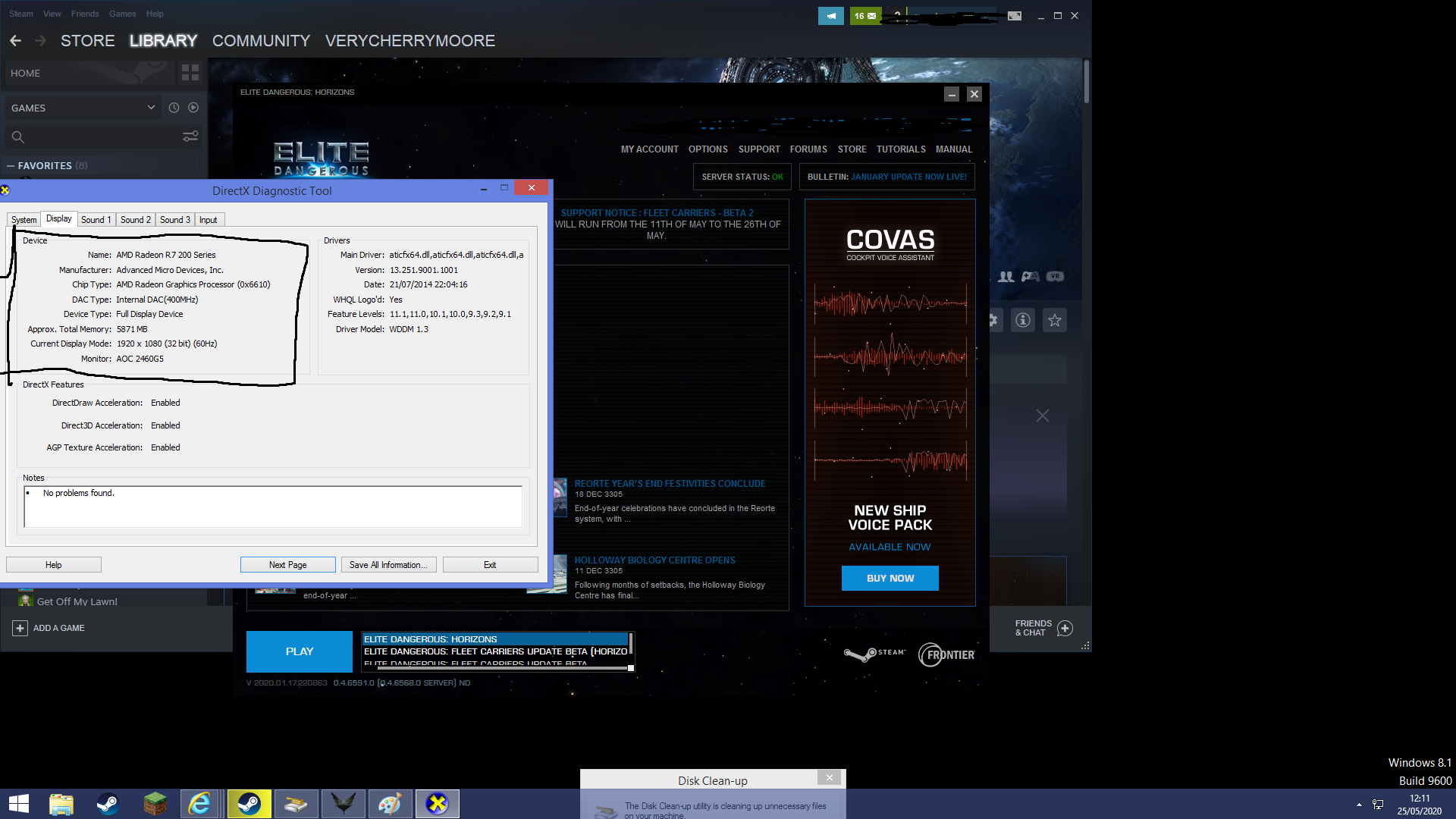Image resolution: width=1456 pixels, height=819 pixels.
Task: Open game info icon on Steam page
Action: (x=1023, y=320)
